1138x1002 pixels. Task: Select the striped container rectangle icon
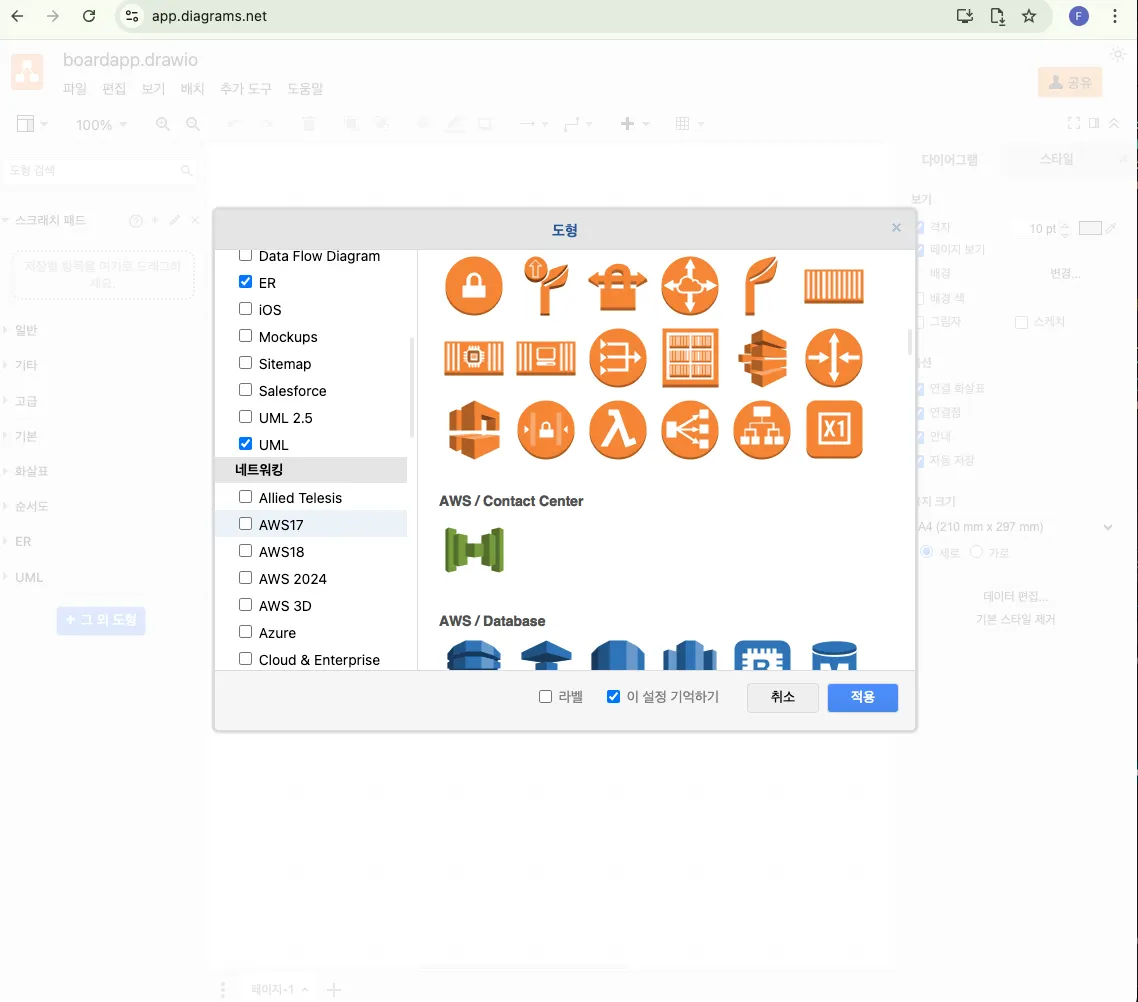(x=834, y=286)
